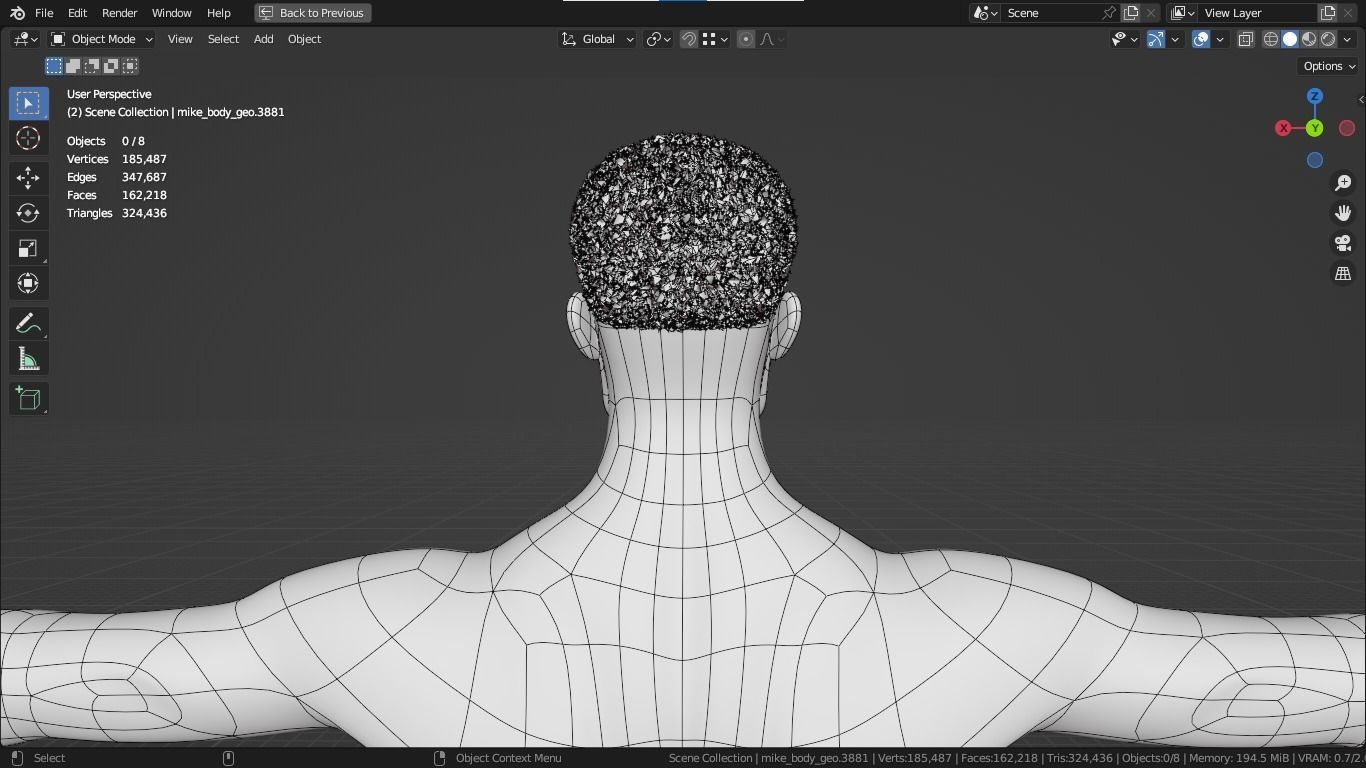Switch to material preview shading
The height and width of the screenshot is (768, 1366).
pos(1309,39)
